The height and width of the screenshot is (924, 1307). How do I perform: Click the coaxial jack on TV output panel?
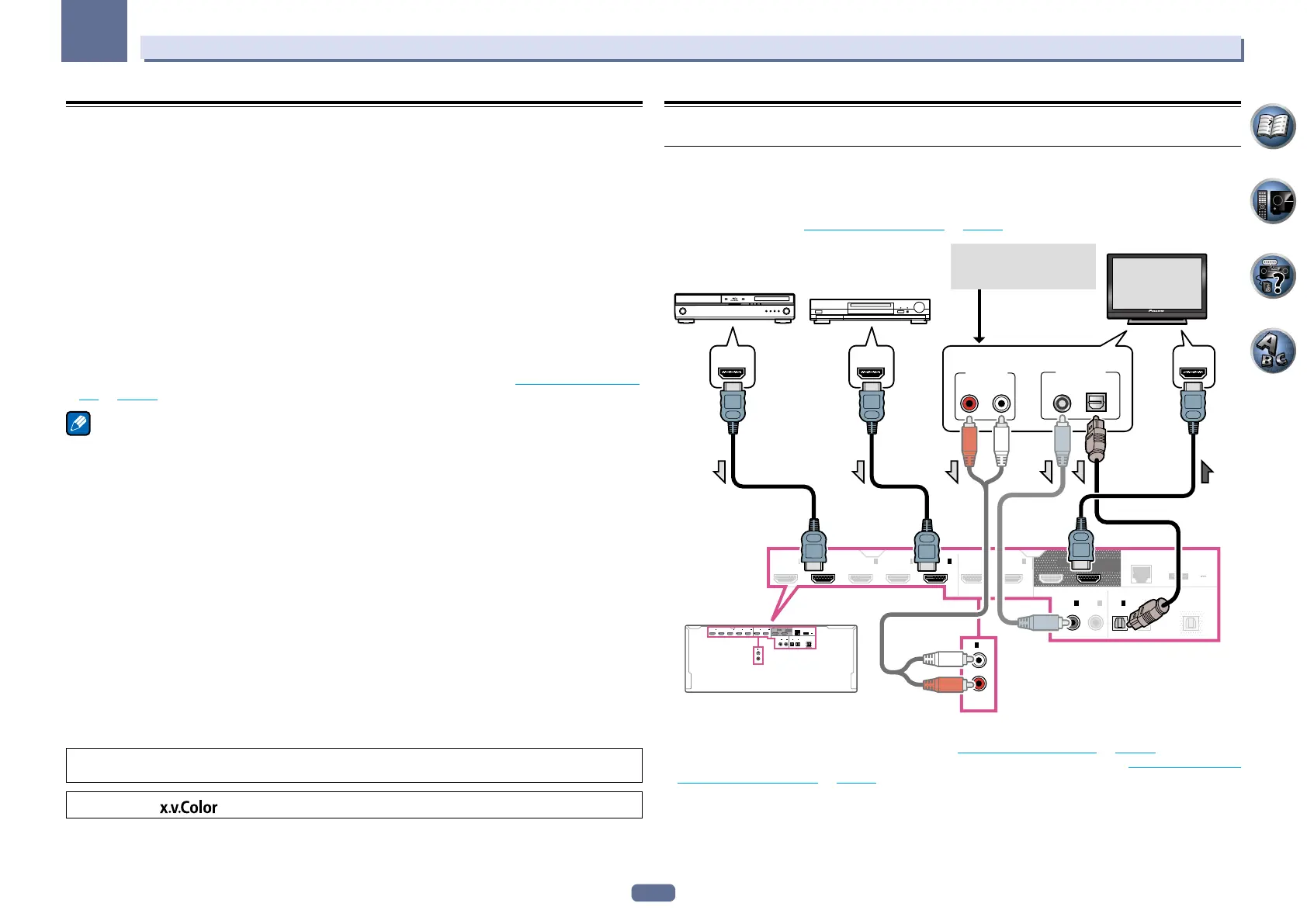point(1062,403)
